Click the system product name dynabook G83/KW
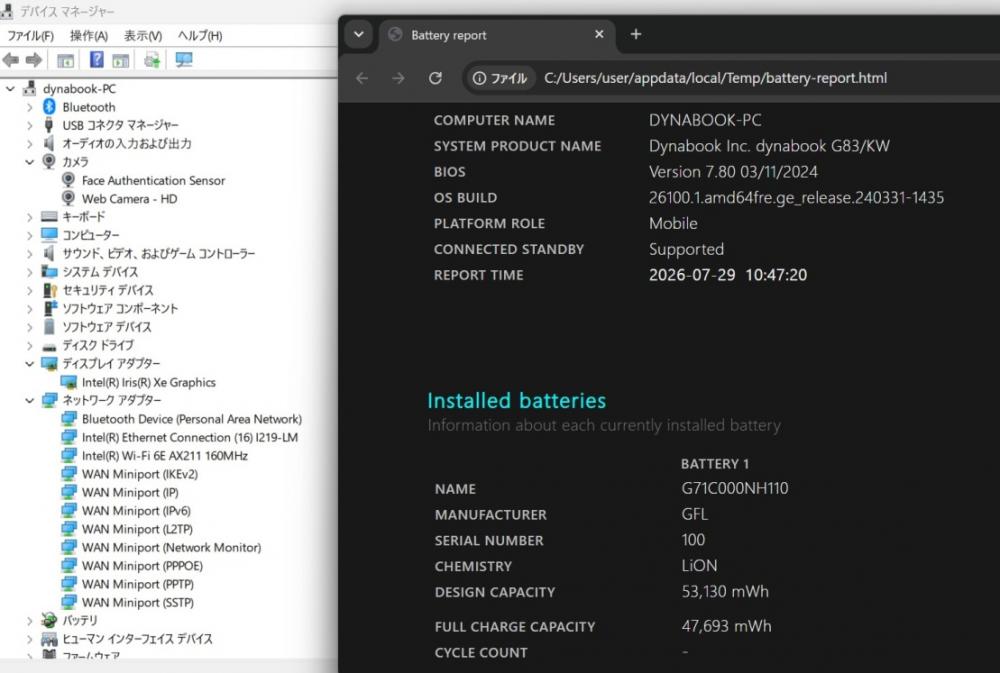Screen dimensions: 1000x673 pyautogui.click(x=769, y=146)
